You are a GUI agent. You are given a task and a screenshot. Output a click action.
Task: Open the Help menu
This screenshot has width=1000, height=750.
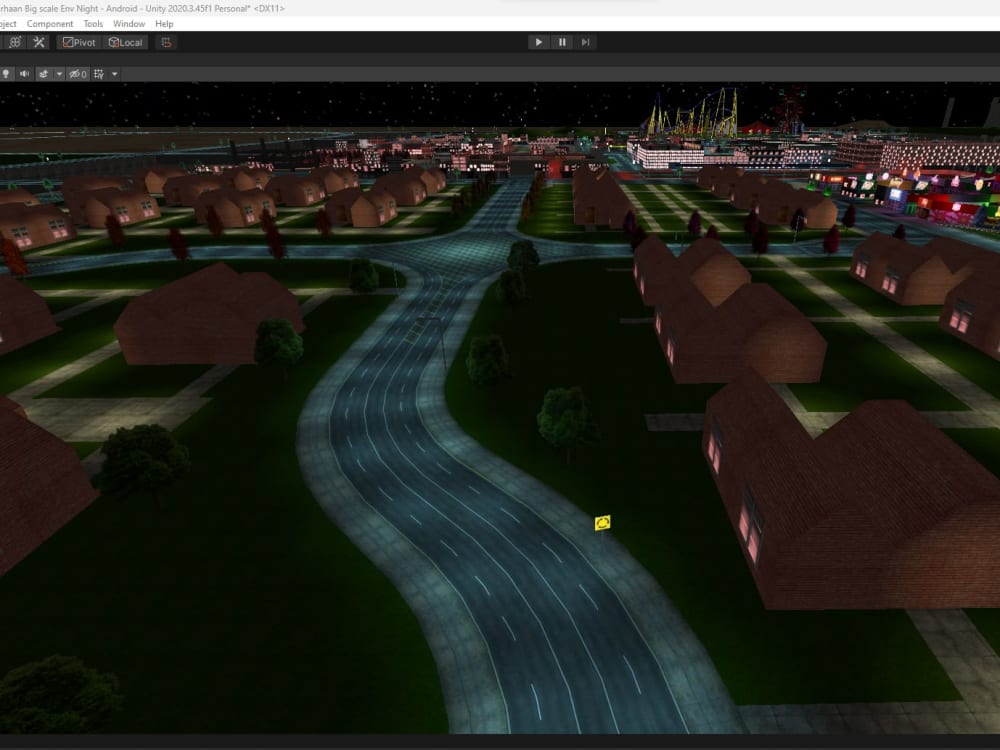(162, 23)
